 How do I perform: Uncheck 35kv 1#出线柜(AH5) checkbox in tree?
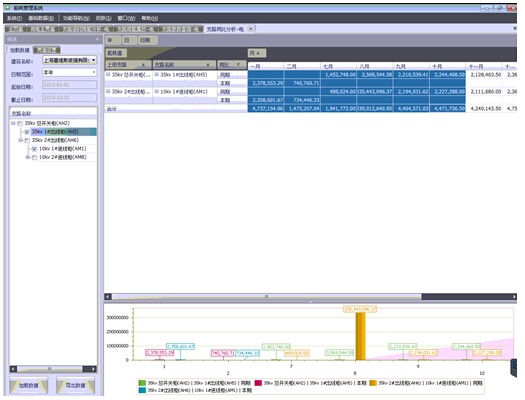click(27, 132)
